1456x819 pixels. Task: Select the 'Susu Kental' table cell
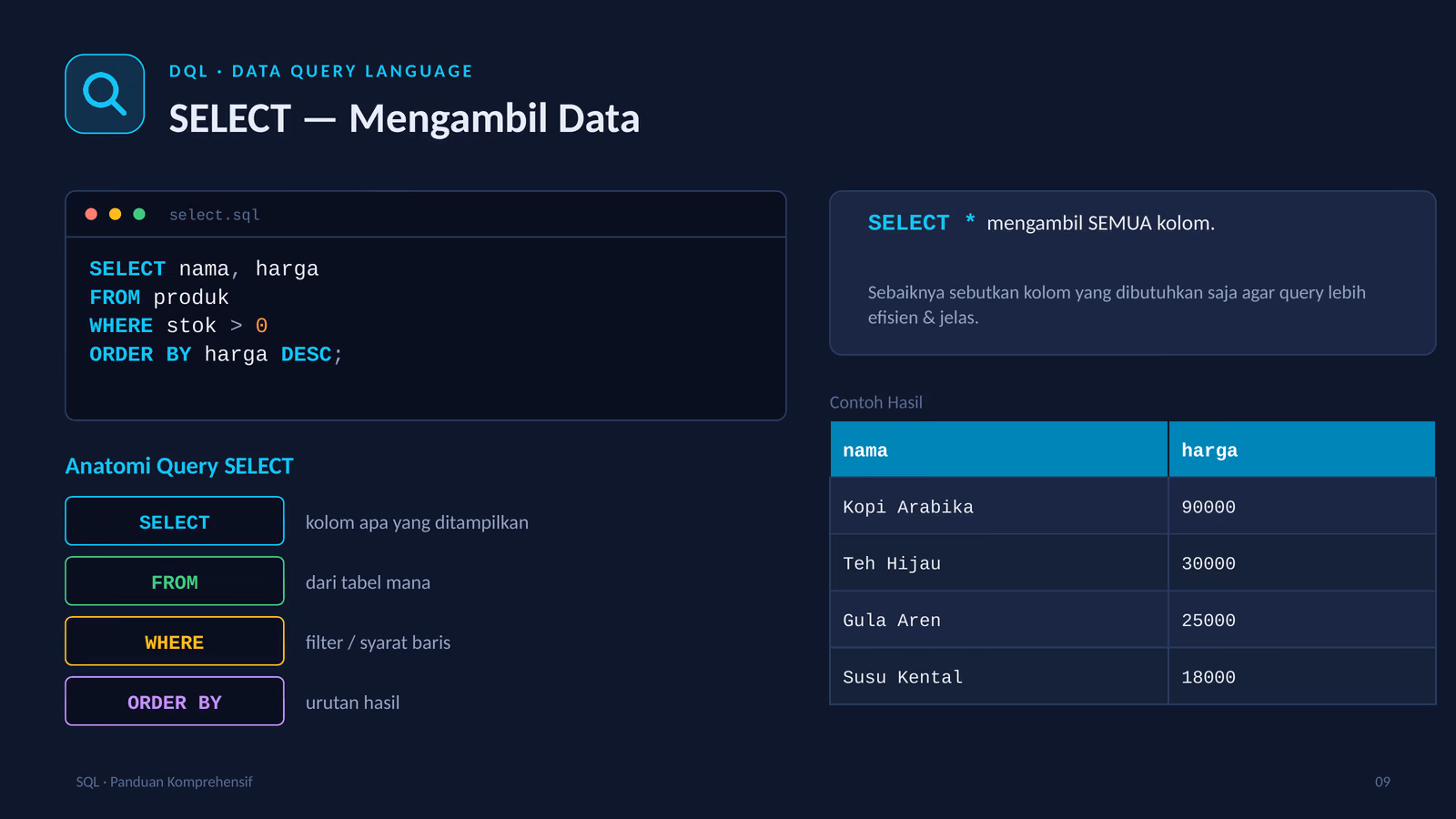point(999,677)
